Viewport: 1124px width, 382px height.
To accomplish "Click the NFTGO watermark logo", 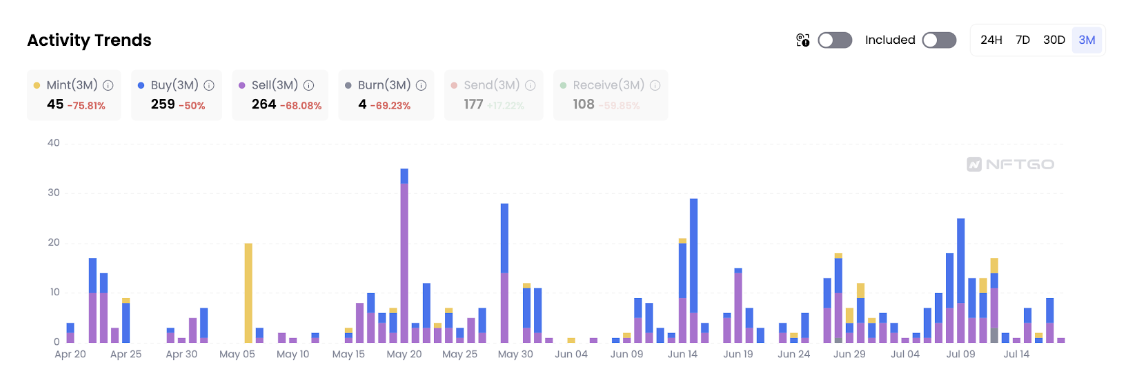I will coord(1011,165).
